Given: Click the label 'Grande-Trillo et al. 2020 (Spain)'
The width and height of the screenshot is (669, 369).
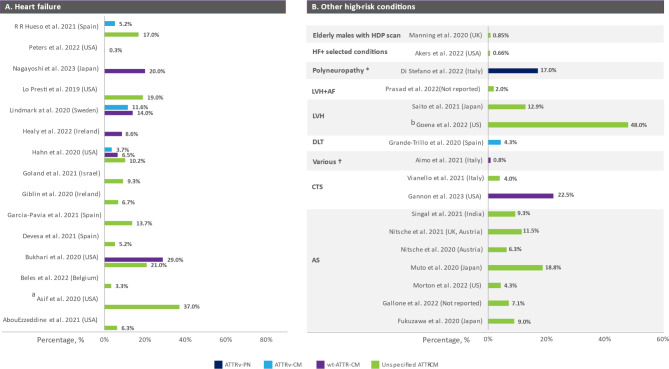Looking at the screenshot, I should tap(436, 142).
